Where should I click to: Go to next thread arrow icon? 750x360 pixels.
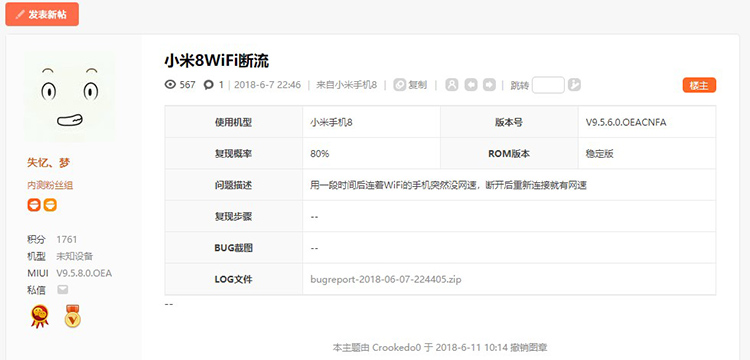click(489, 85)
